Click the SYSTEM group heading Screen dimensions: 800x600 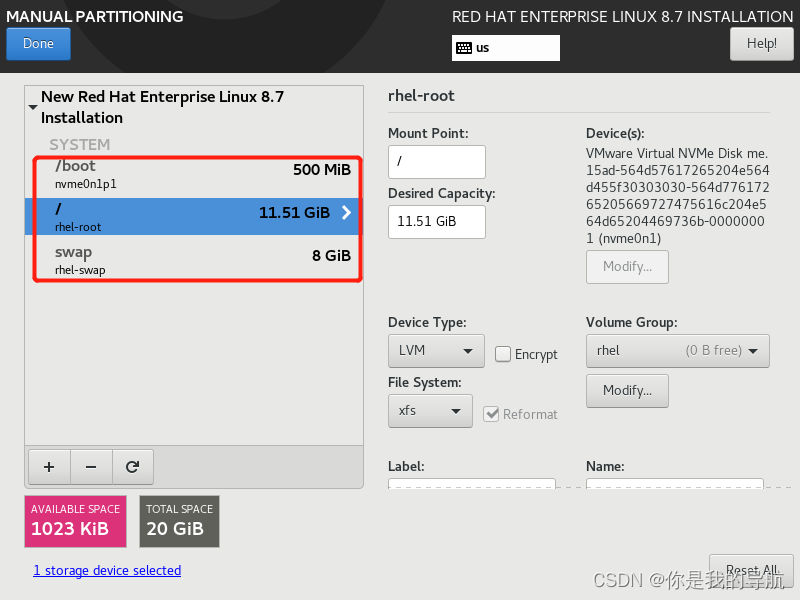click(80, 145)
